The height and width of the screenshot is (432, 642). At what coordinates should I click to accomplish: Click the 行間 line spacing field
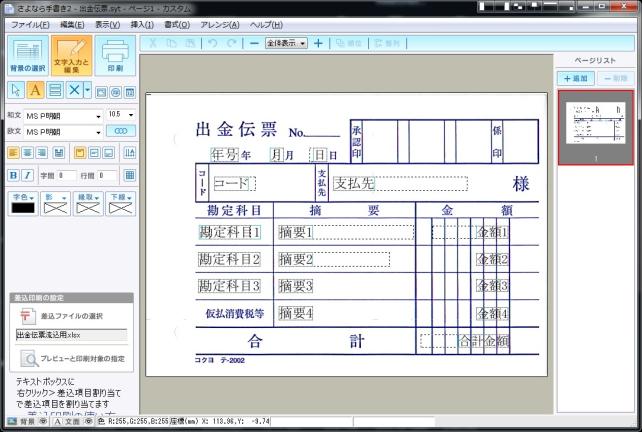click(x=107, y=176)
